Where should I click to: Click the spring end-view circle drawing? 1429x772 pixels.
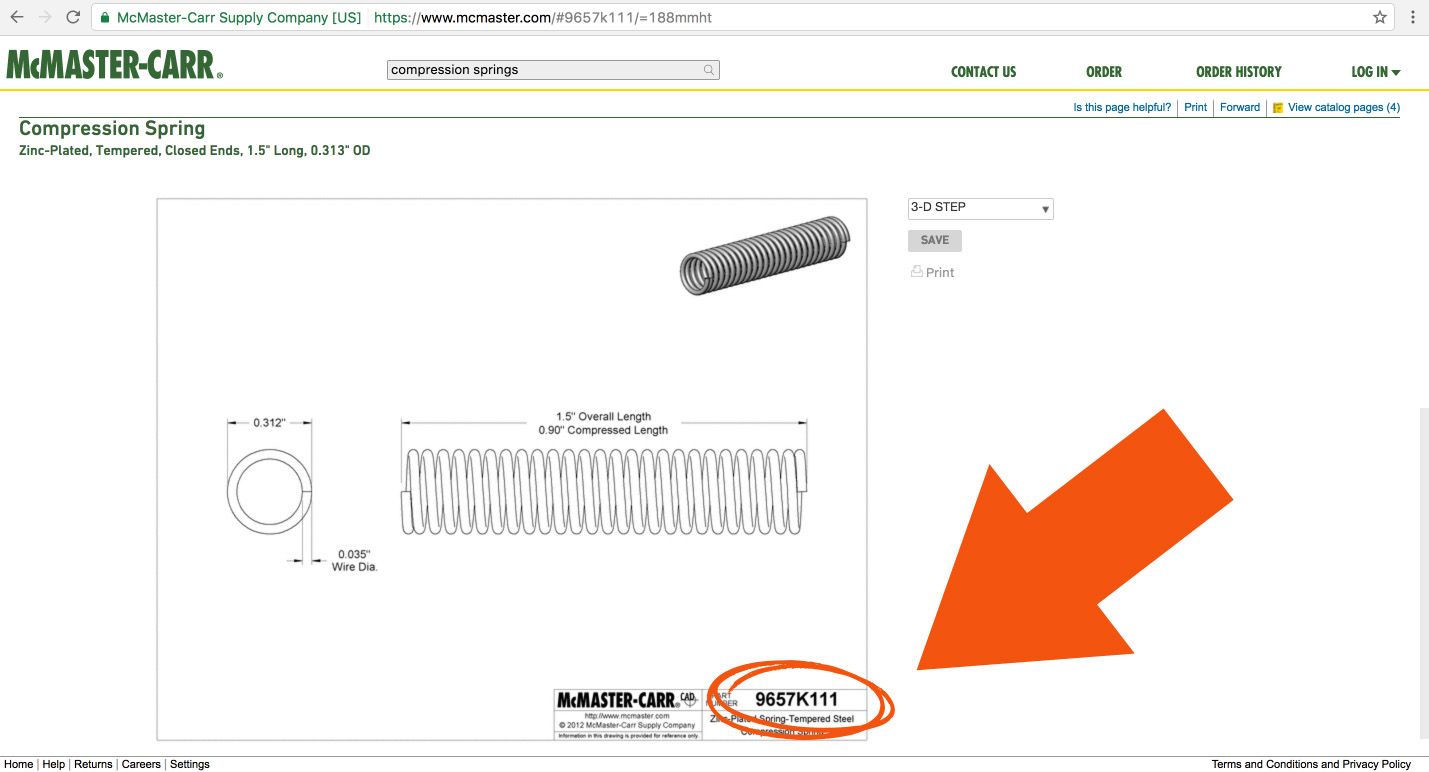tap(270, 492)
